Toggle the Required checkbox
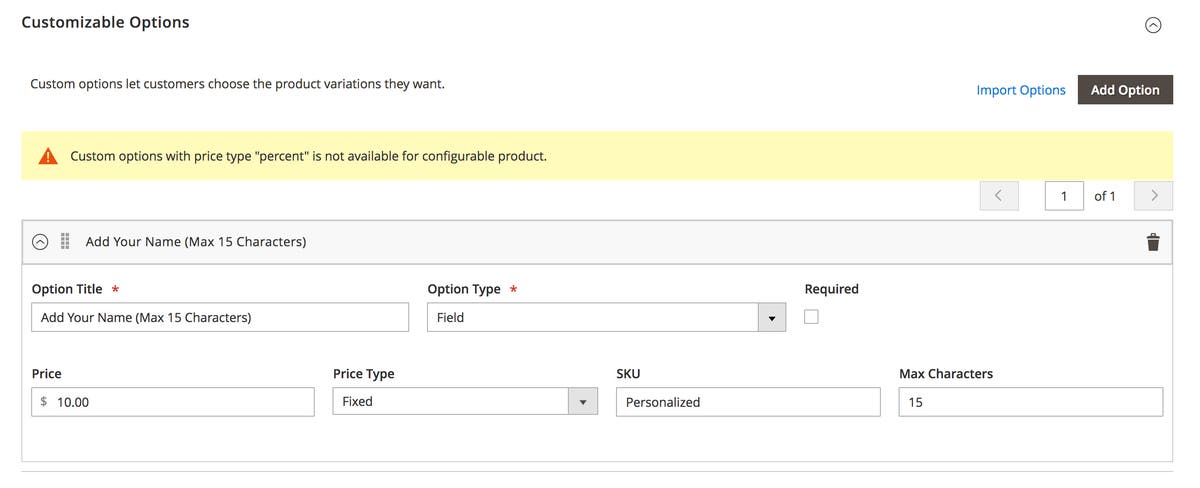1200x488 pixels. tap(811, 316)
